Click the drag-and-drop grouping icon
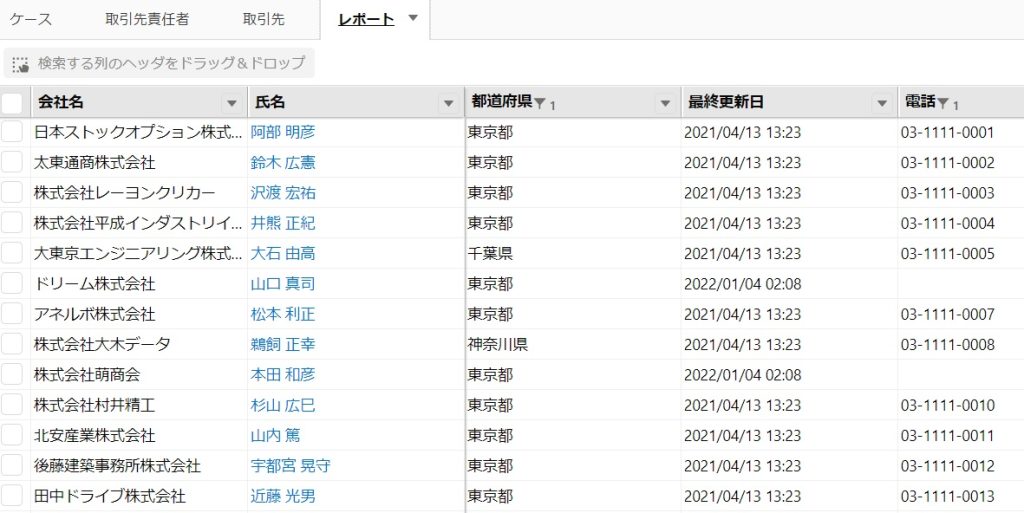Screen dimensions: 1024x513 tap(20, 64)
